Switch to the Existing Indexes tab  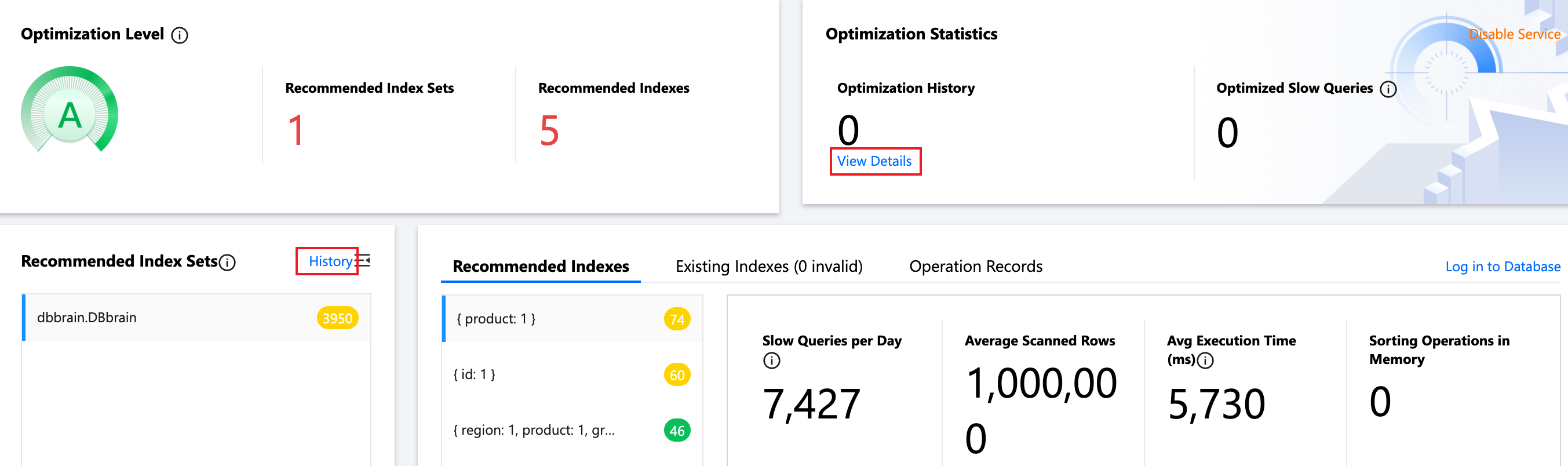768,266
